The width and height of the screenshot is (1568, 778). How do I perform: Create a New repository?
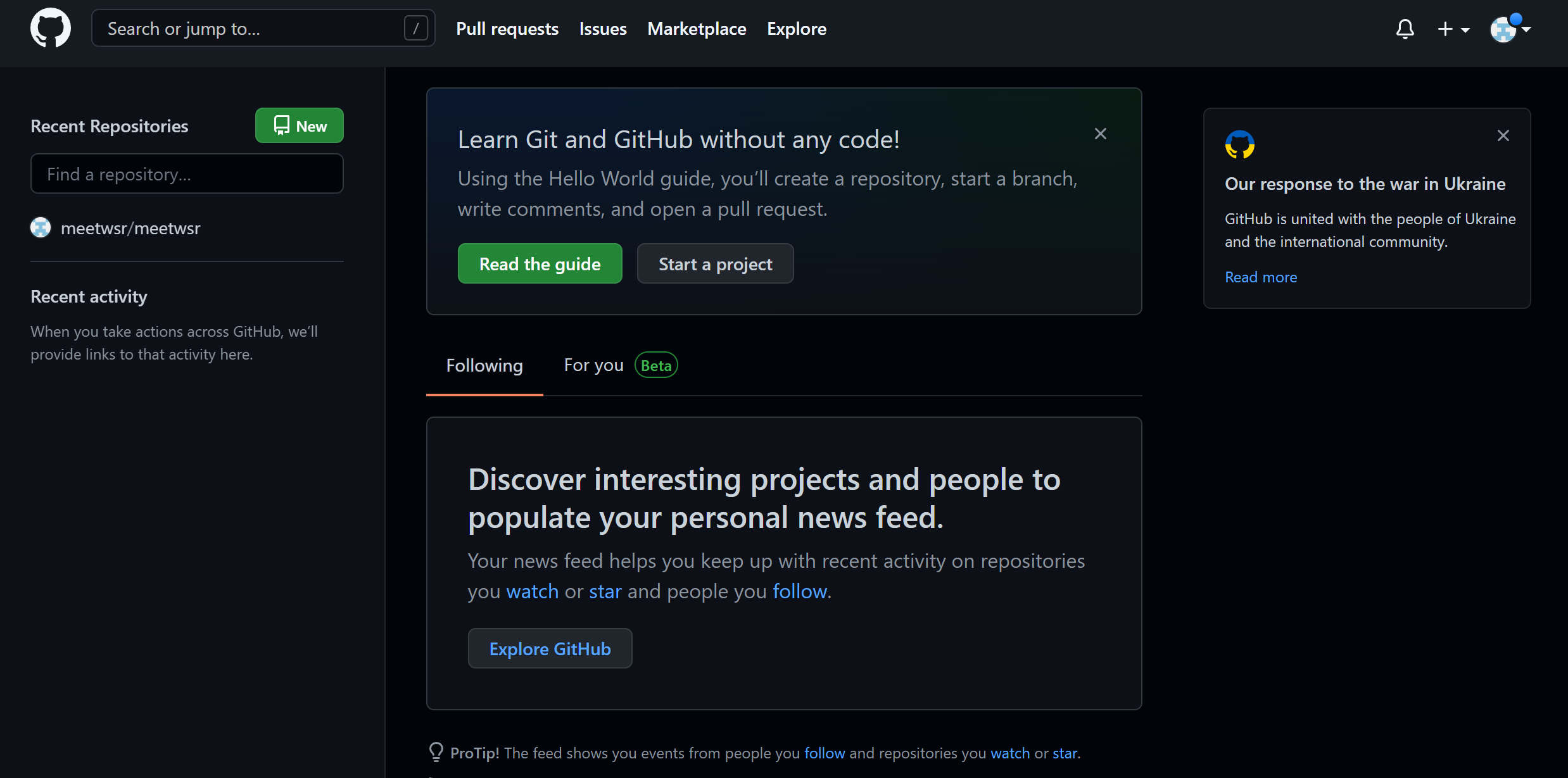coord(300,125)
